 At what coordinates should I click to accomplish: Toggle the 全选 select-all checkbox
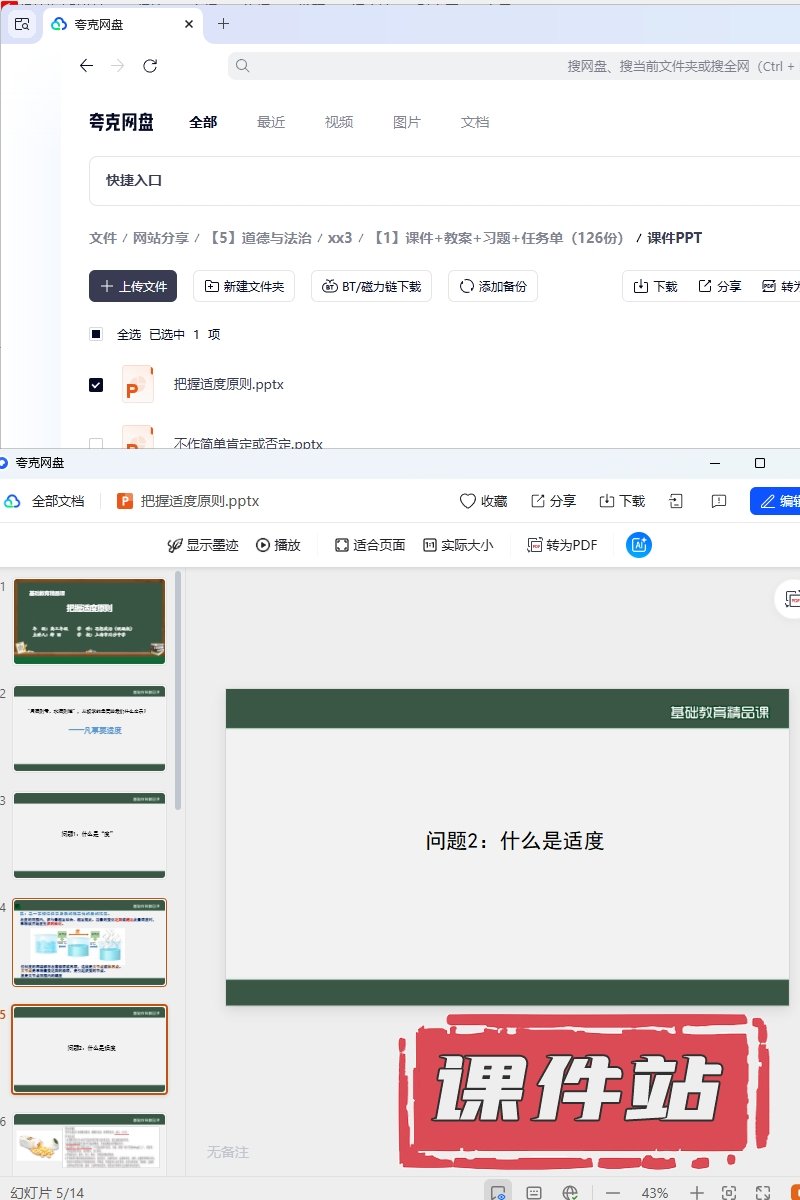(96, 334)
